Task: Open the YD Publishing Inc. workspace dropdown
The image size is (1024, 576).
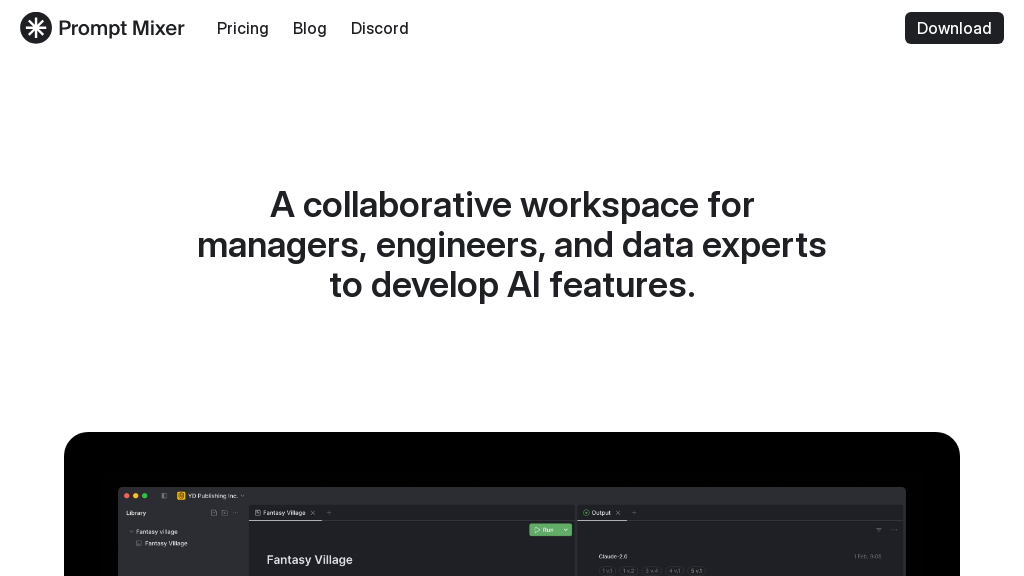Action: [x=211, y=495]
